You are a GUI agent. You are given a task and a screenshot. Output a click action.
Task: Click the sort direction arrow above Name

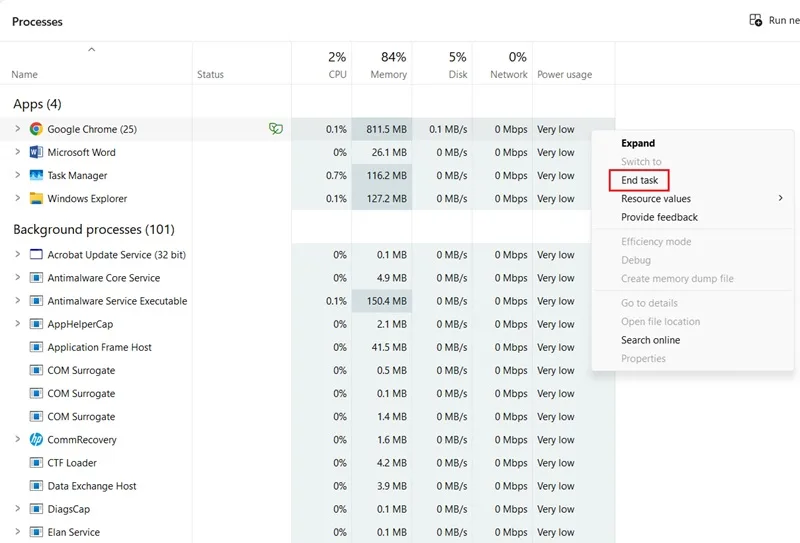[91, 50]
